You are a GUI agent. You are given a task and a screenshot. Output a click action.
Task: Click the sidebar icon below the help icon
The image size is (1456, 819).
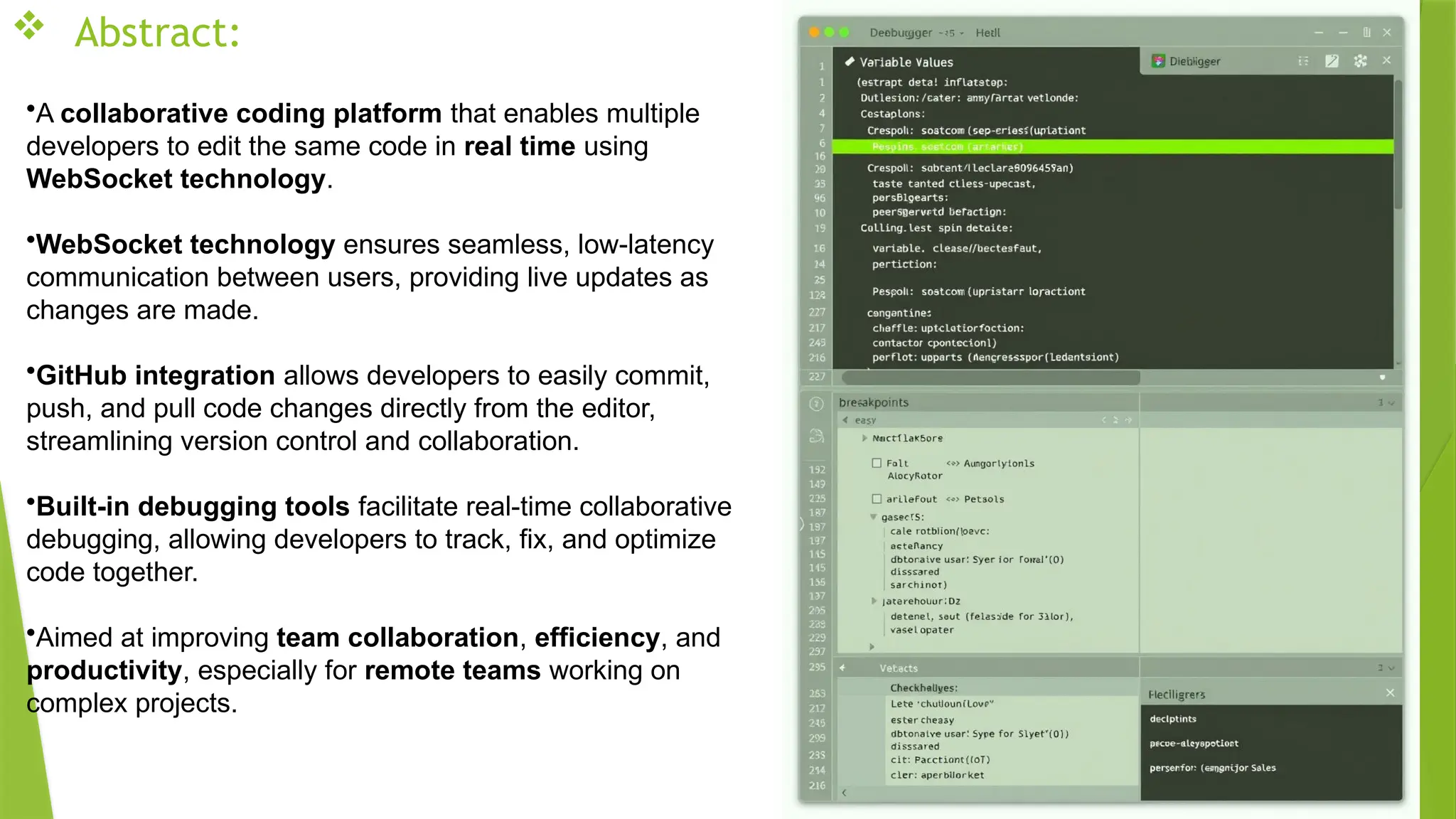(816, 436)
